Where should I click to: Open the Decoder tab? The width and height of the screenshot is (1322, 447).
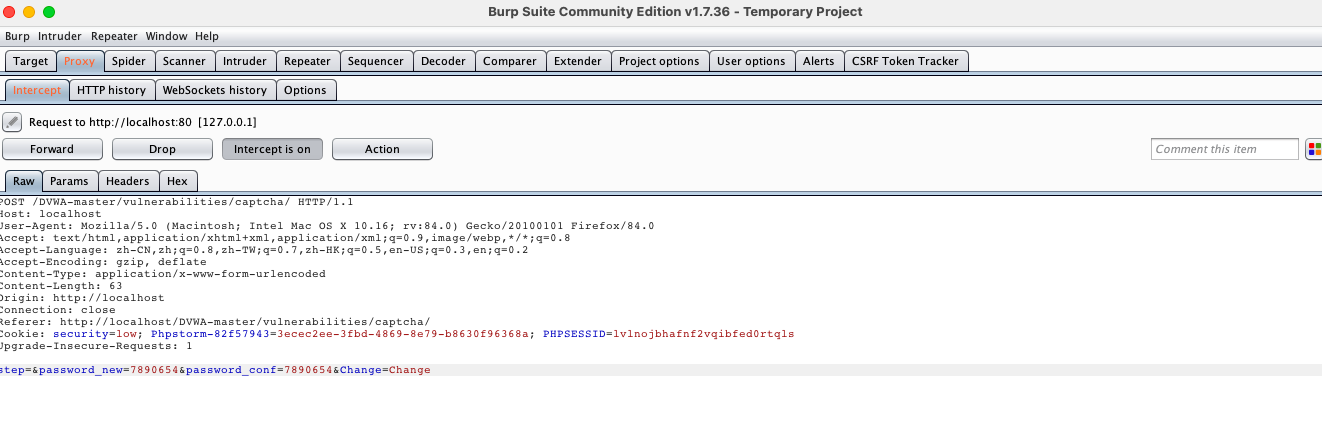coord(443,61)
